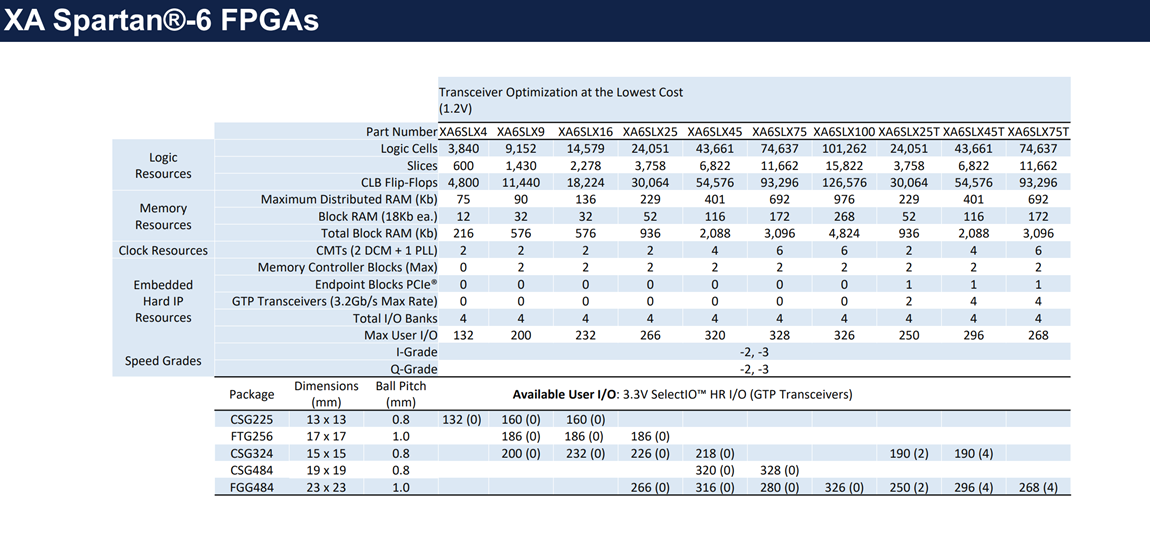Select part number XA6SLX45T
The height and width of the screenshot is (548, 1150).
coord(973,132)
